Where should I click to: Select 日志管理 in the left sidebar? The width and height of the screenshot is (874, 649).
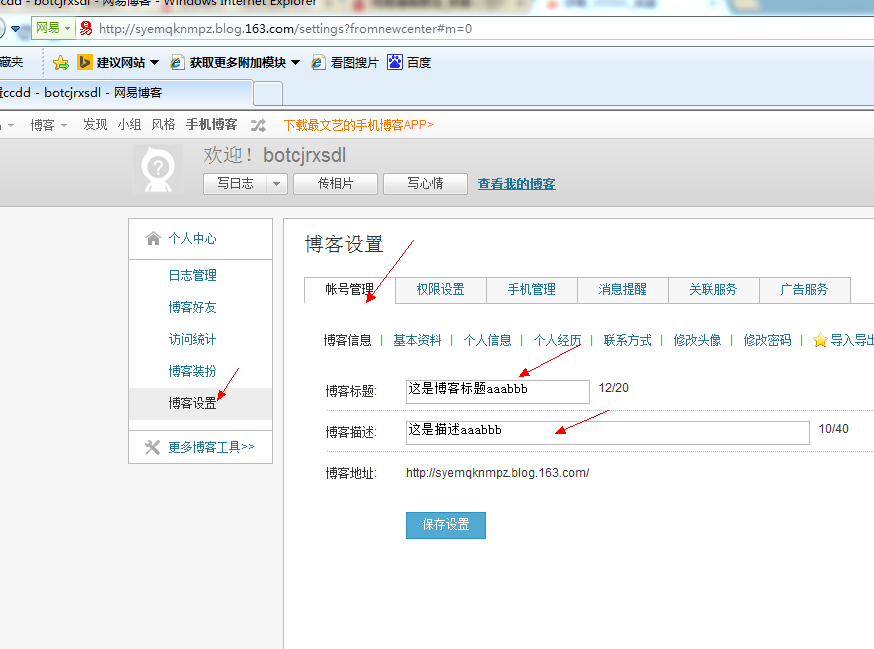point(192,276)
